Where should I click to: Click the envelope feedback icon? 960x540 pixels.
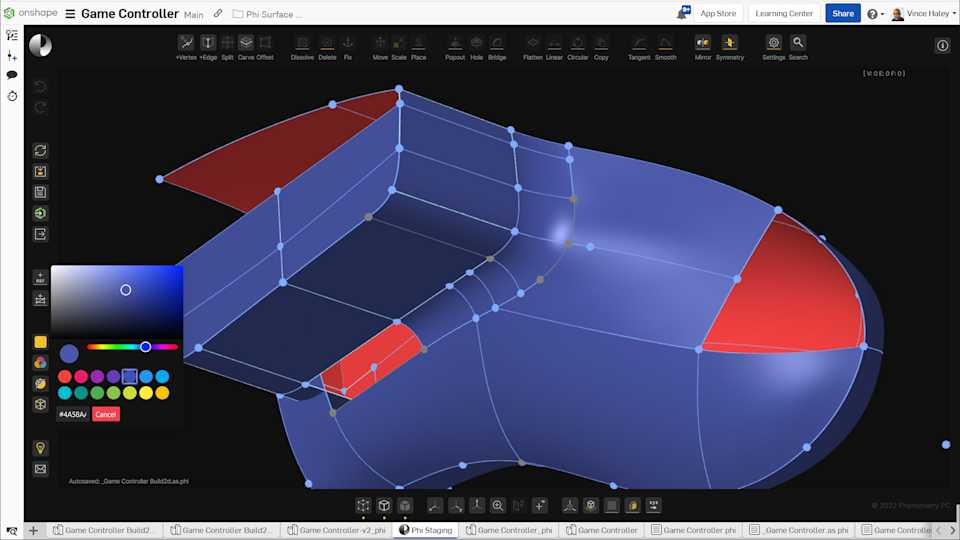click(x=40, y=469)
